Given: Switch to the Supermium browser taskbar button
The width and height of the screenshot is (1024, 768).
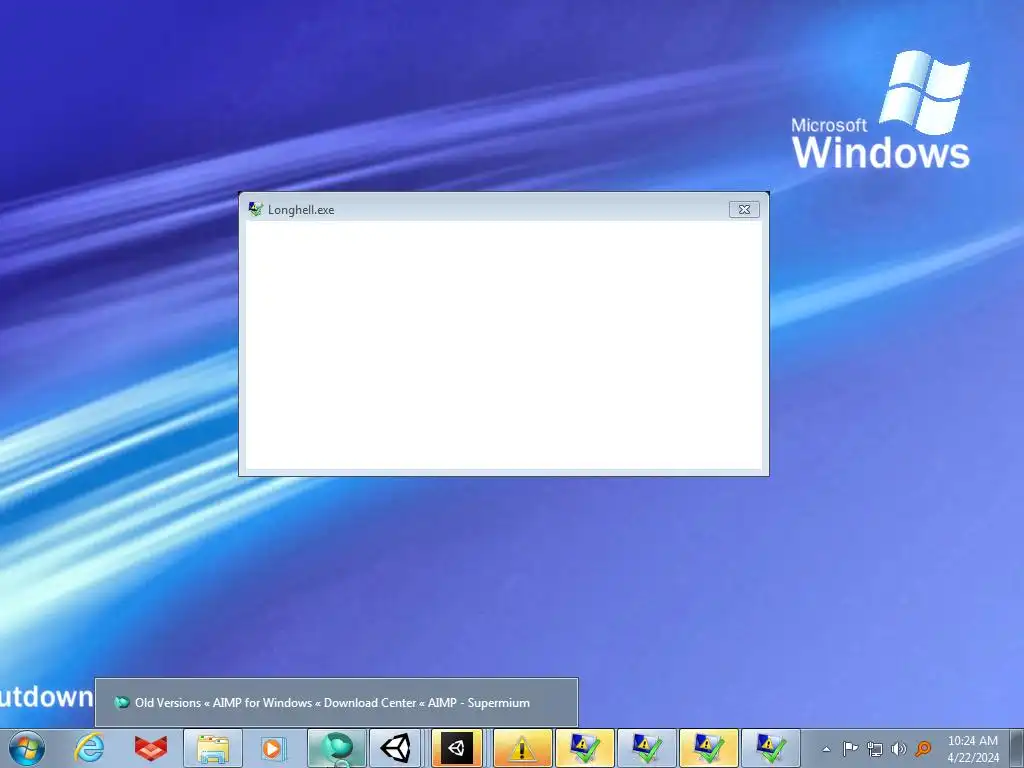Looking at the screenshot, I should [x=336, y=748].
